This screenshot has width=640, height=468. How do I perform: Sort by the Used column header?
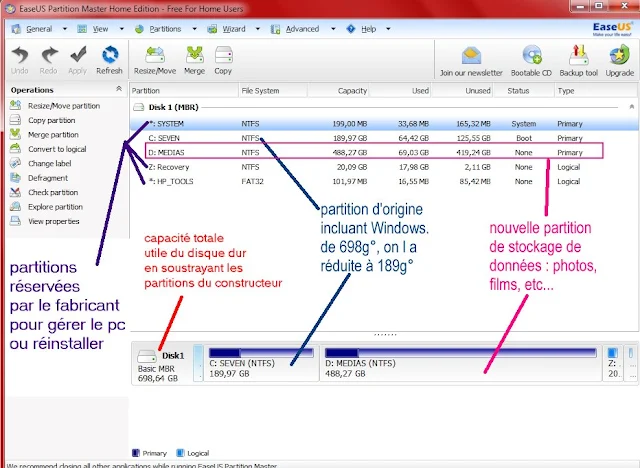pyautogui.click(x=400, y=91)
